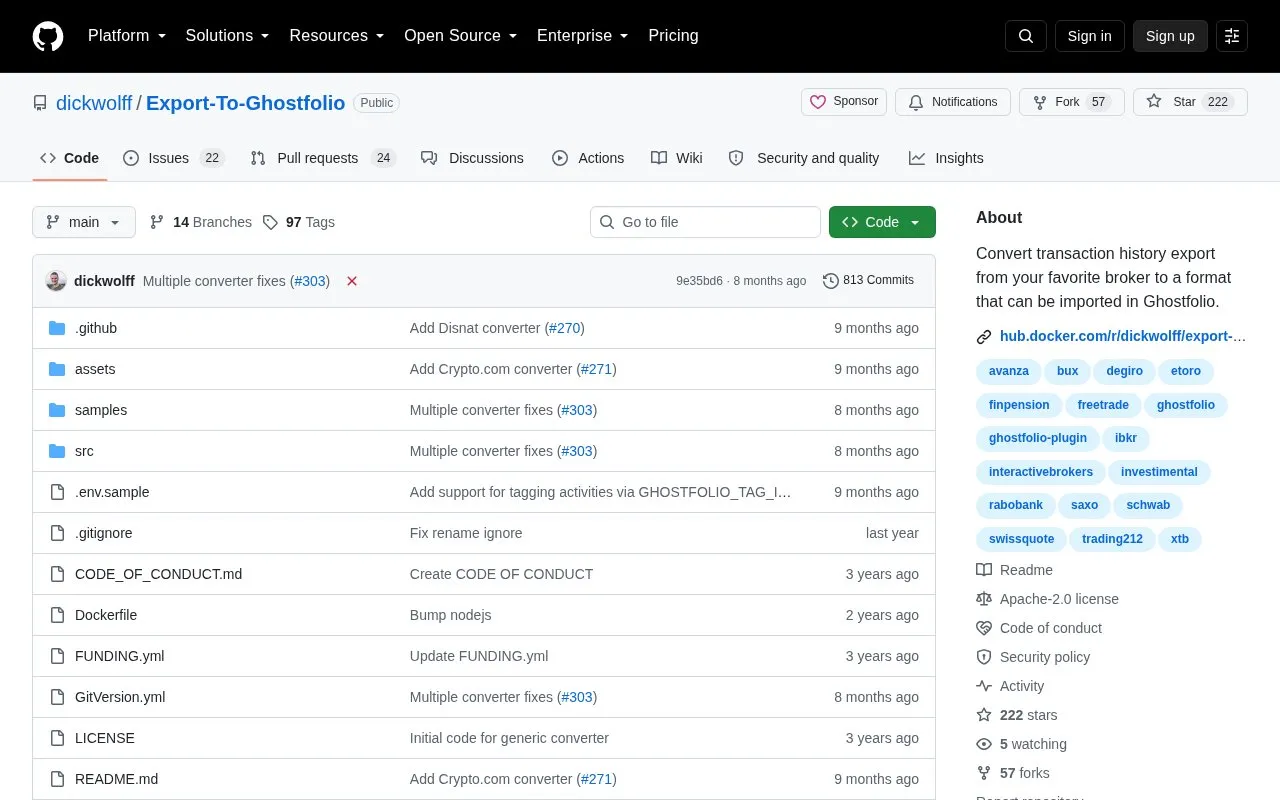
Task: Open the Discussions tab
Action: pyautogui.click(x=472, y=158)
